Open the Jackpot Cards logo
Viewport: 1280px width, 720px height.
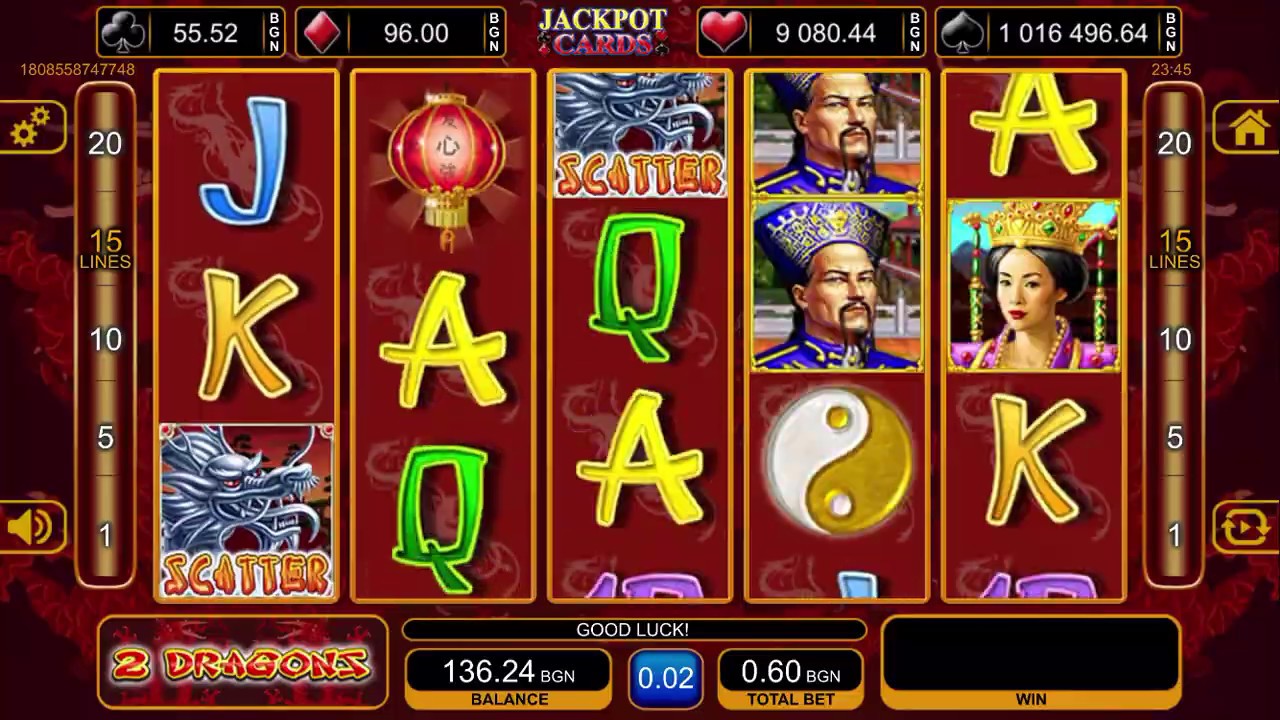pos(601,30)
